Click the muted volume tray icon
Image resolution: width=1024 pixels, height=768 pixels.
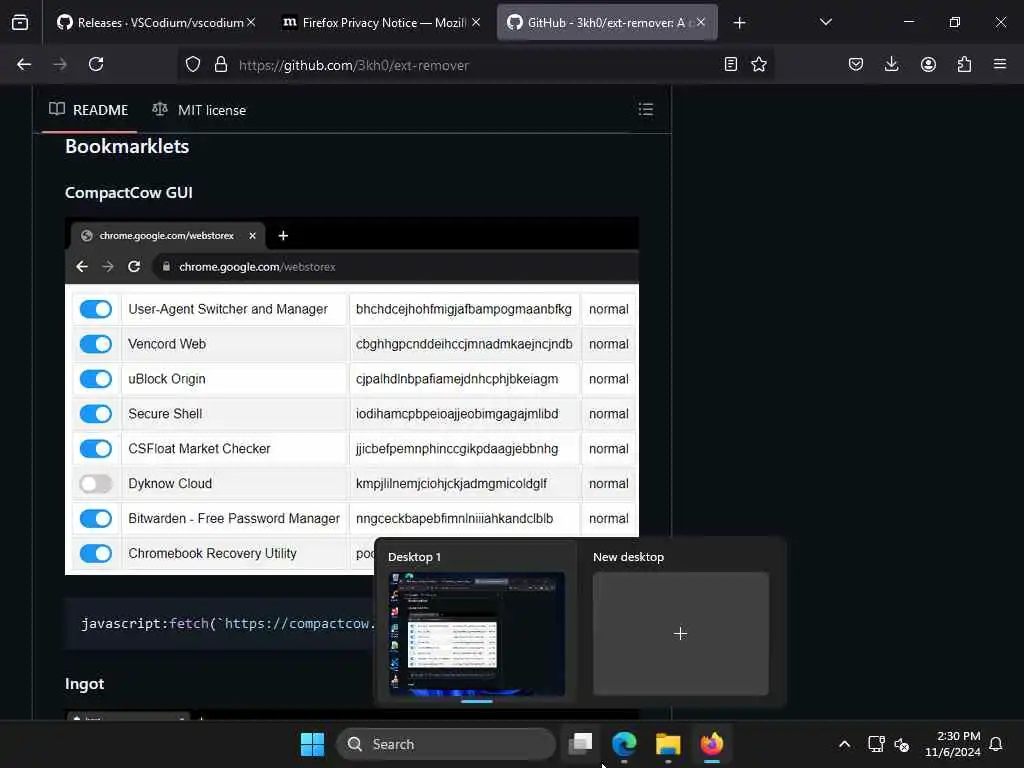[902, 744]
